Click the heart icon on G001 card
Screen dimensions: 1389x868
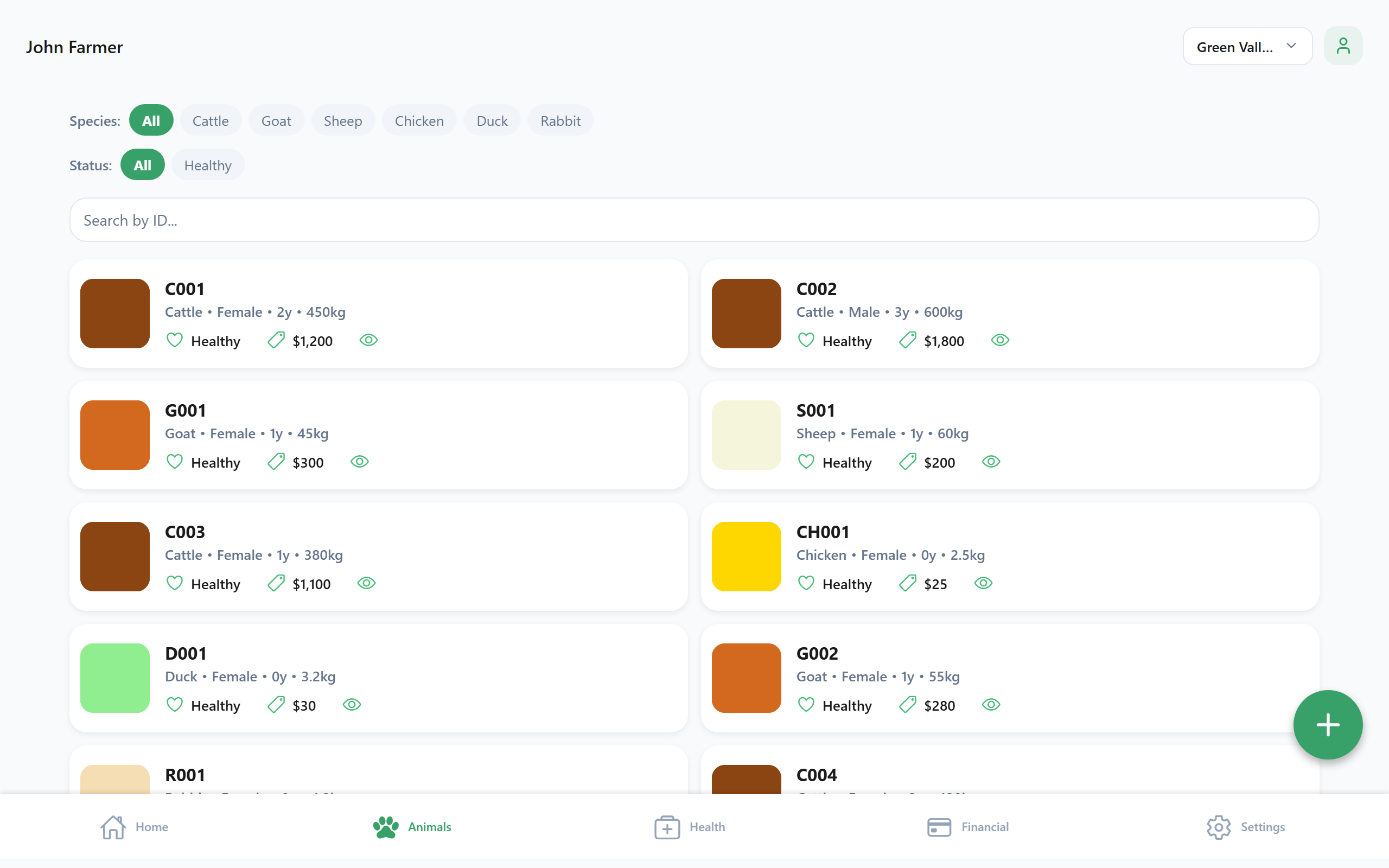pos(175,462)
